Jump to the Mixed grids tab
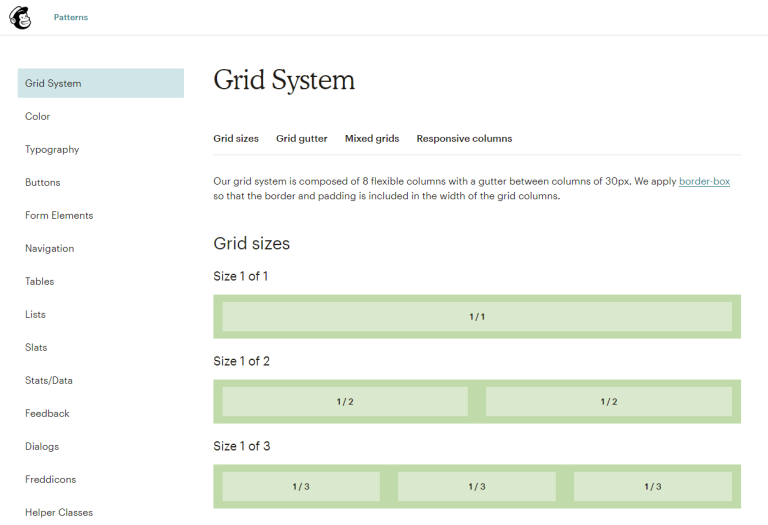 click(372, 139)
